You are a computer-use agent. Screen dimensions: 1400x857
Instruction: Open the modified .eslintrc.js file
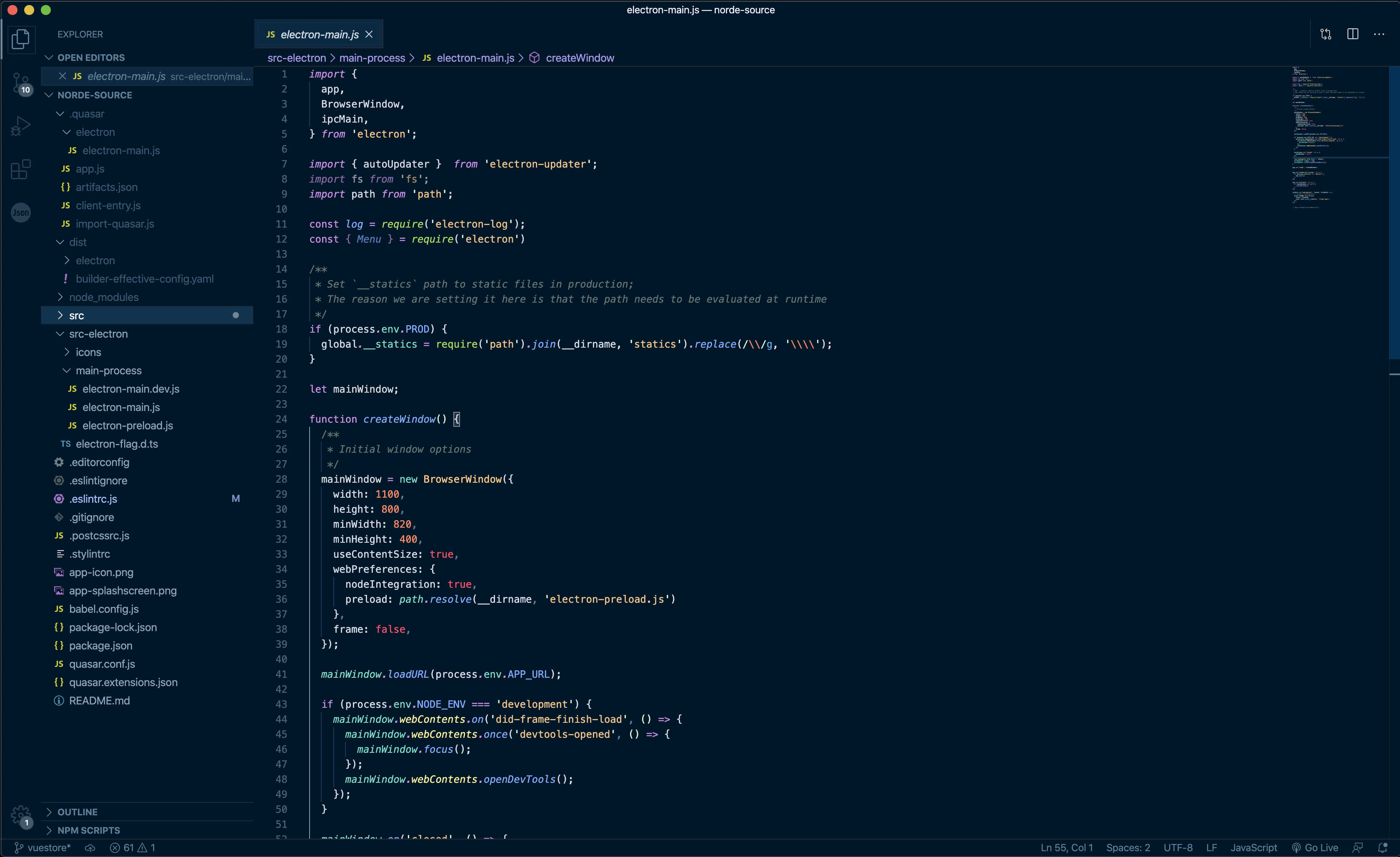(x=147, y=499)
